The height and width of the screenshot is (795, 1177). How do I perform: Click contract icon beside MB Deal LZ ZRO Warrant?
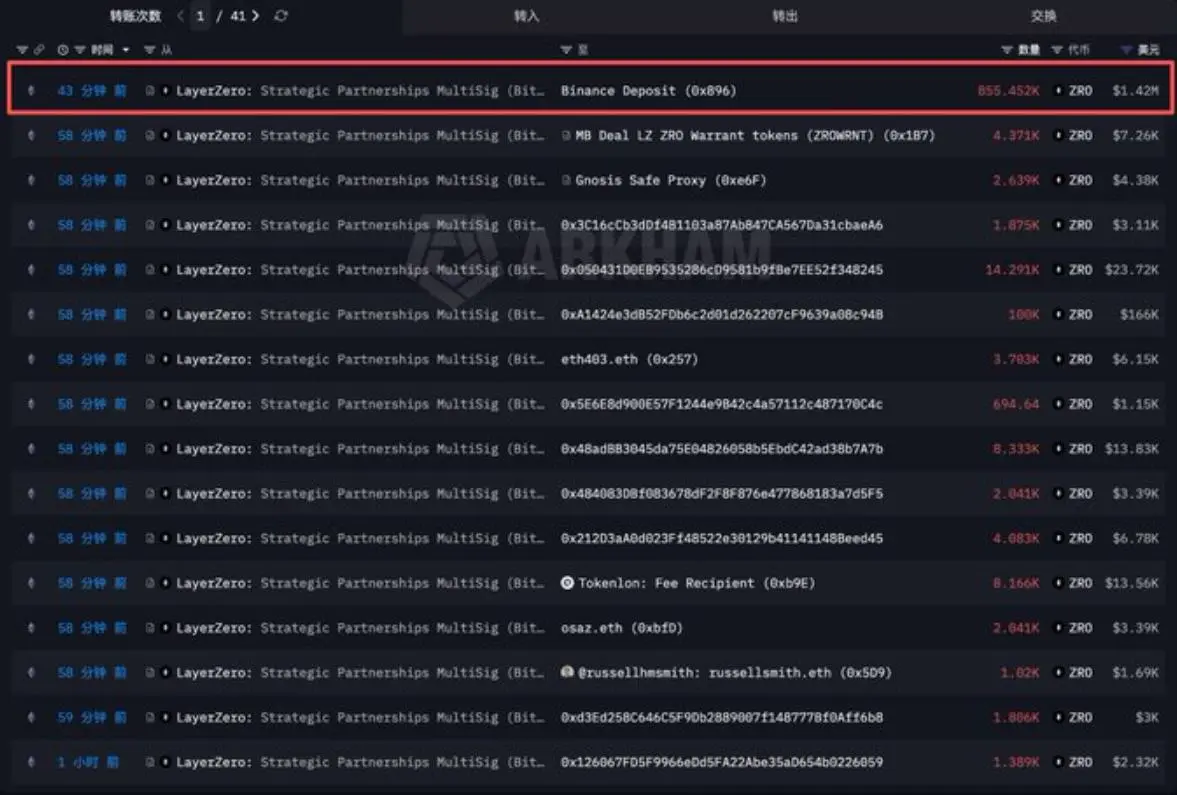tap(566, 136)
